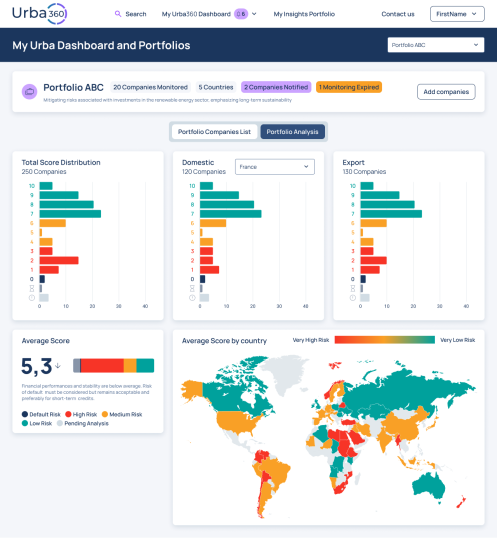Click the Add companies button
Screen dimensions: 497x538
[446, 92]
